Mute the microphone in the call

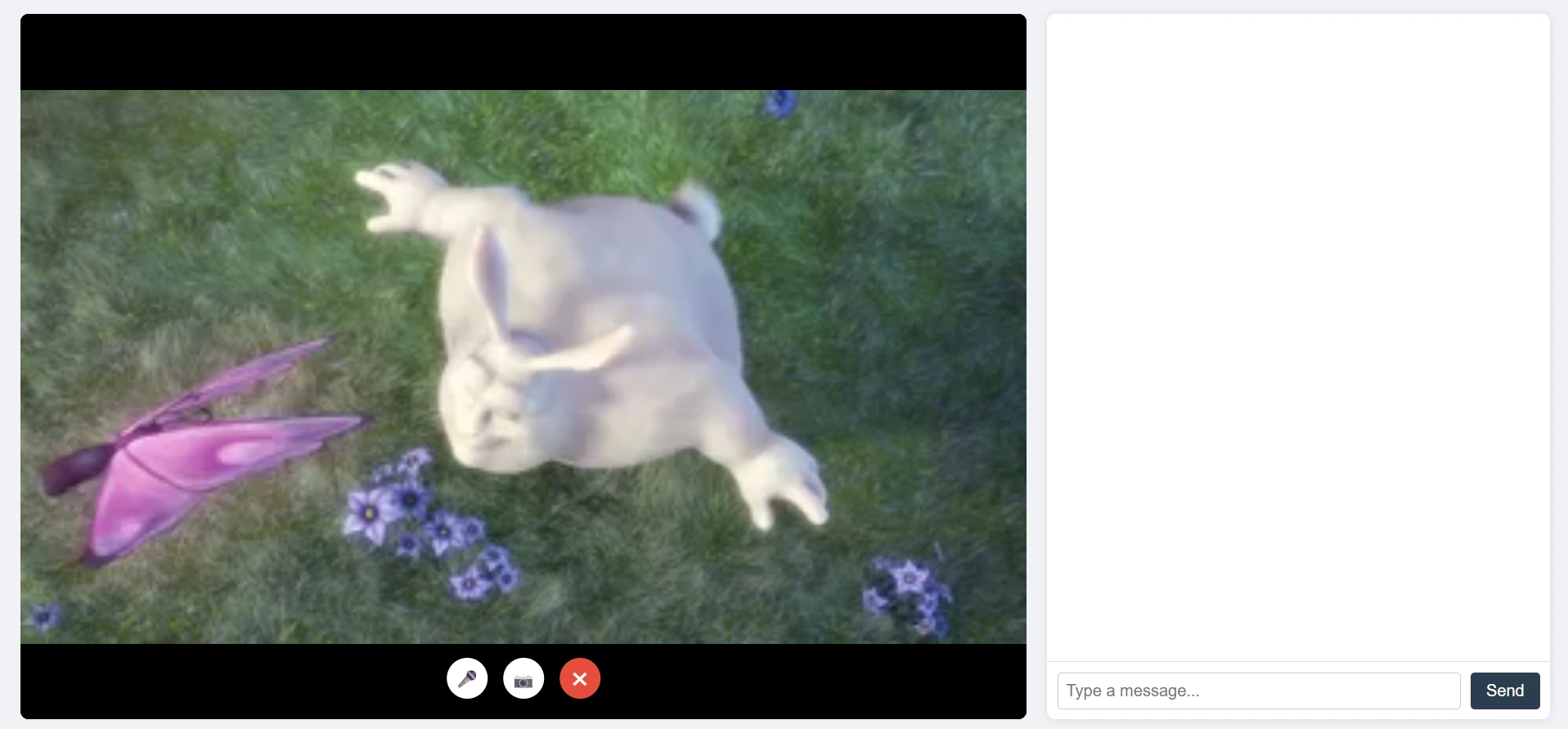click(x=467, y=678)
